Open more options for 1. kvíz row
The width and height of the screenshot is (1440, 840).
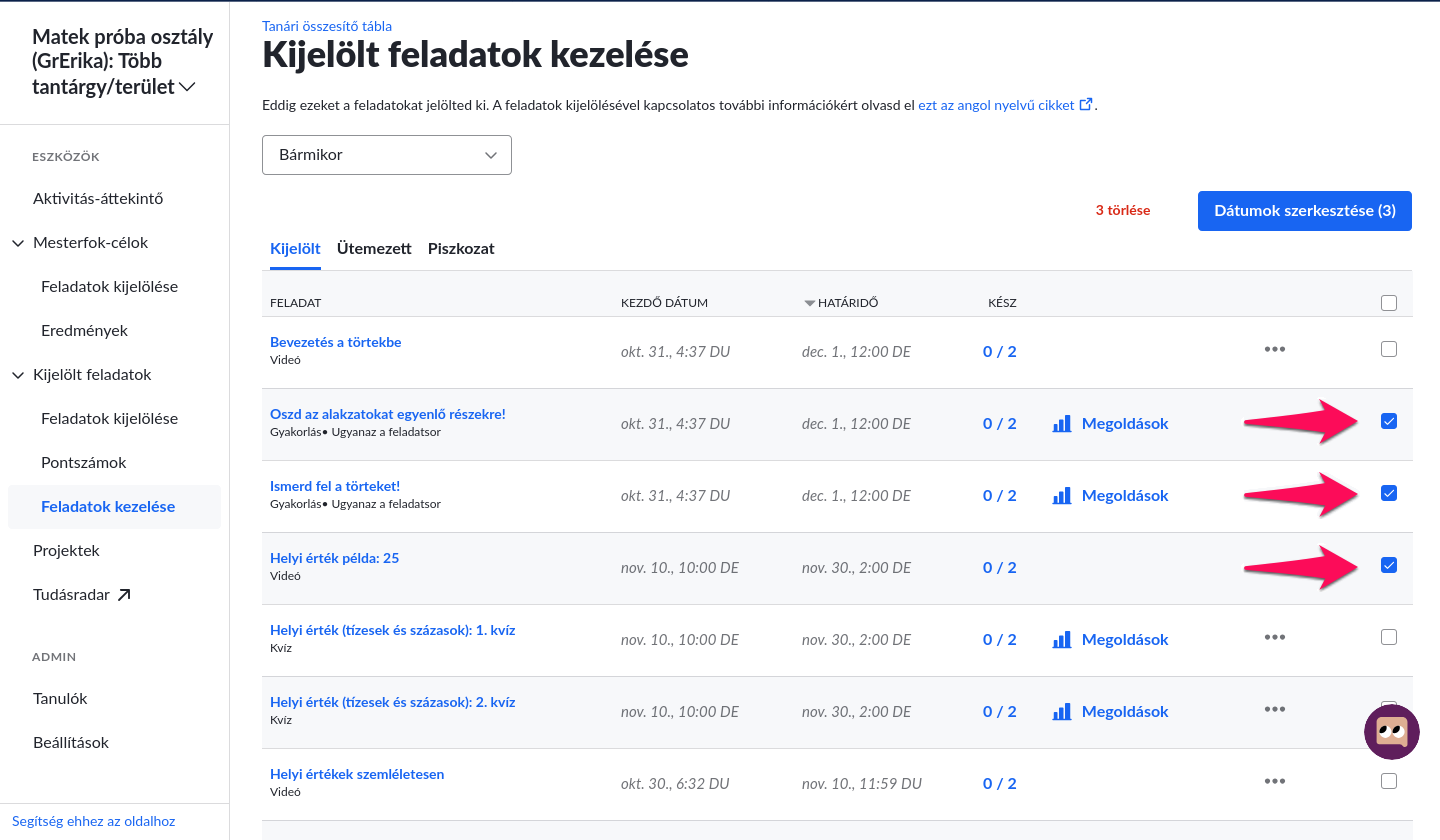(x=1274, y=637)
